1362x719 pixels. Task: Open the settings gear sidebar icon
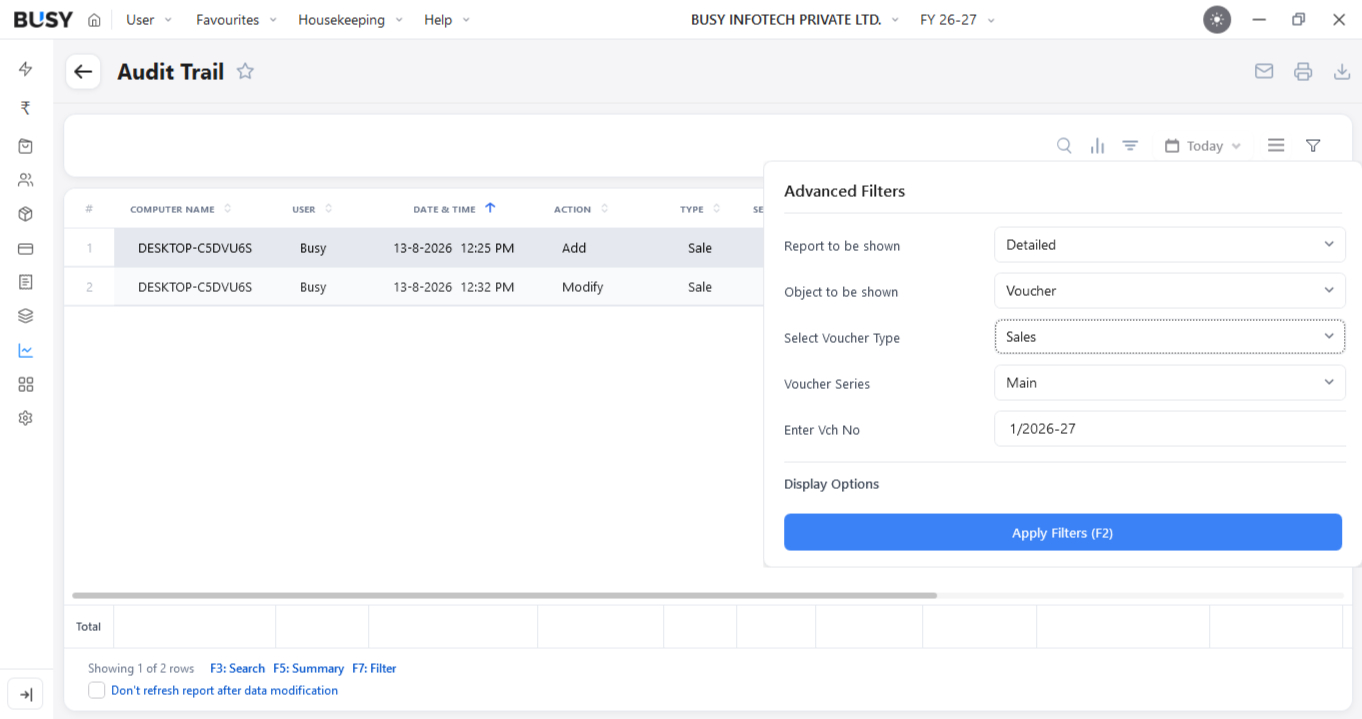click(x=26, y=419)
